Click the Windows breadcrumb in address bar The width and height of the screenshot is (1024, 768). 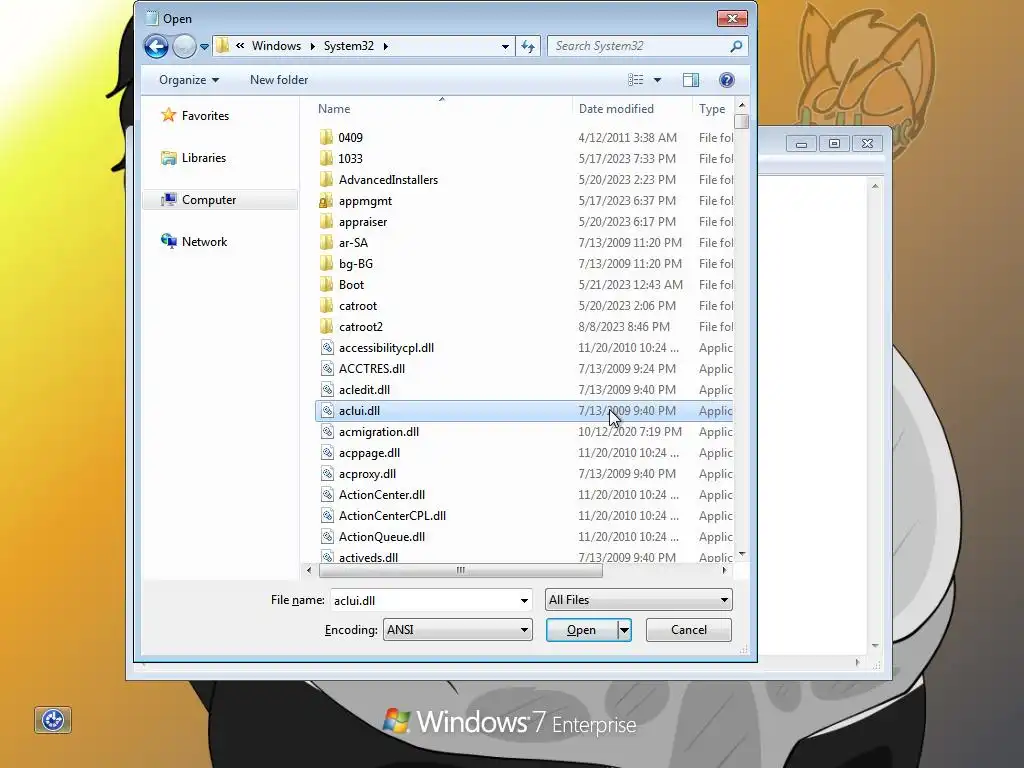(x=276, y=46)
